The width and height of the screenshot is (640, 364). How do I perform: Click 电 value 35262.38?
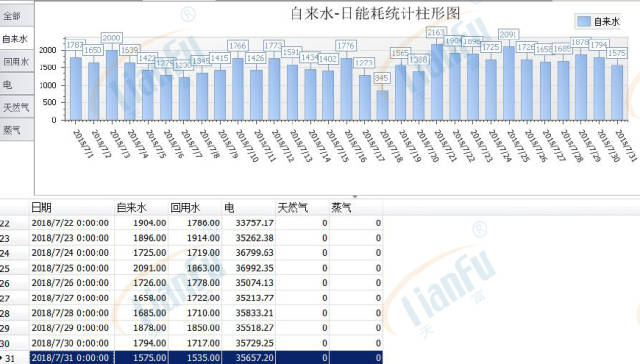[x=249, y=238]
